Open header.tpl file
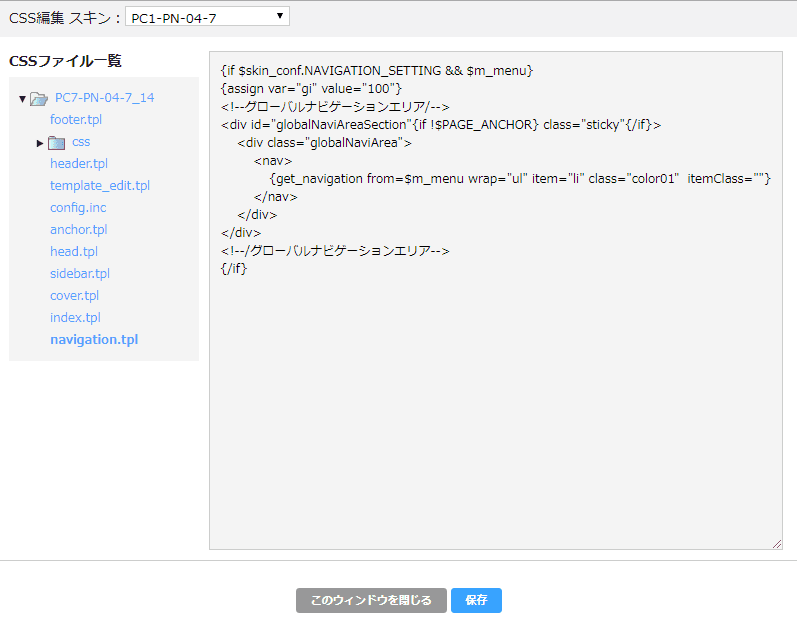The width and height of the screenshot is (797, 637). (x=79, y=164)
